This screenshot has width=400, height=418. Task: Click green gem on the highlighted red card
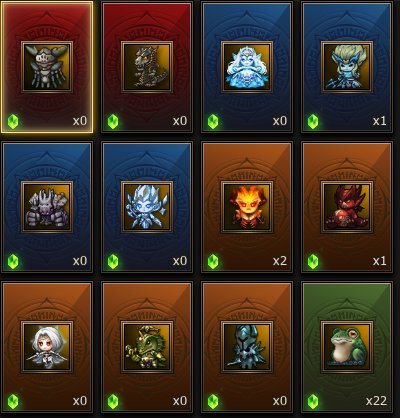13,122
